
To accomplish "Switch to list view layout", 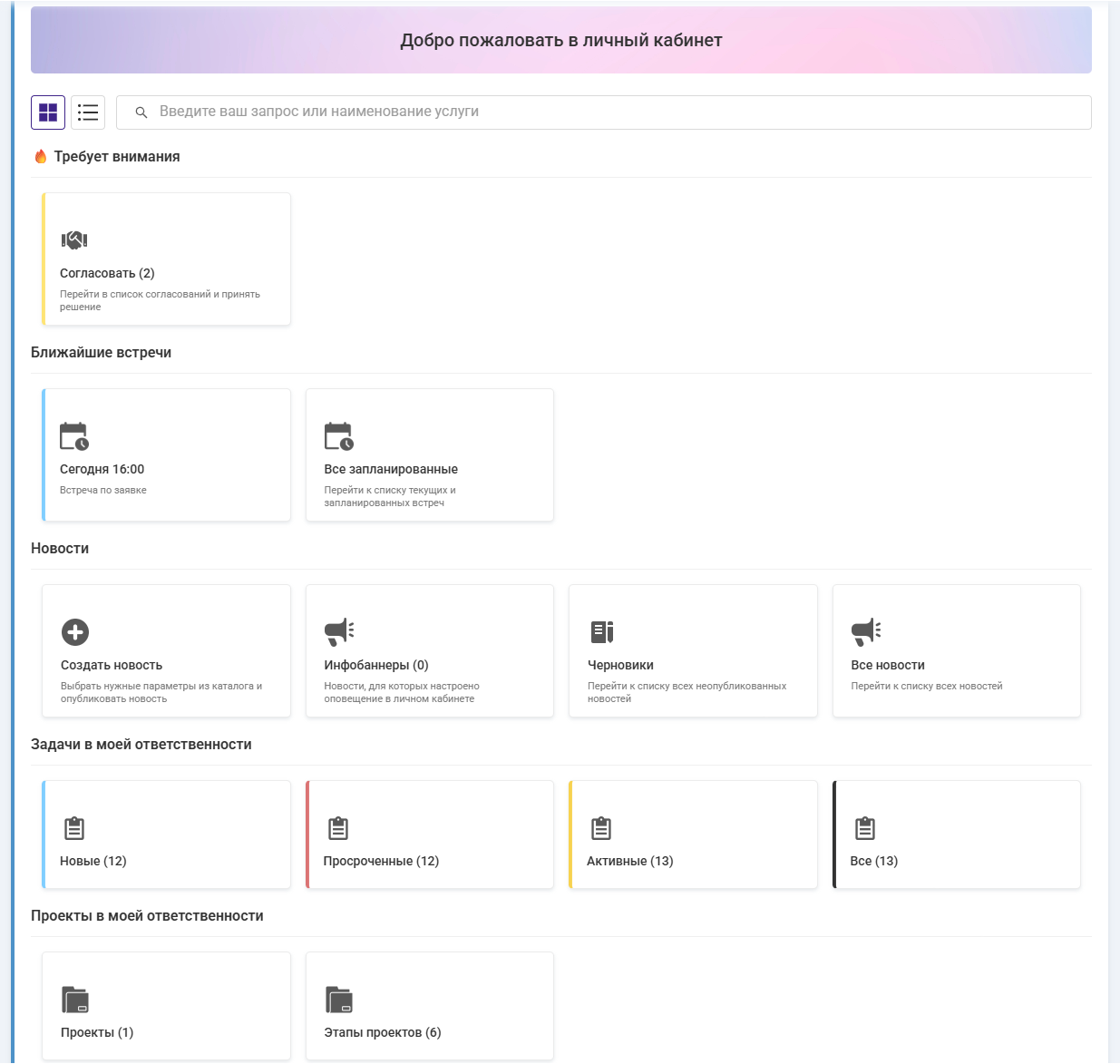I will tap(88, 112).
